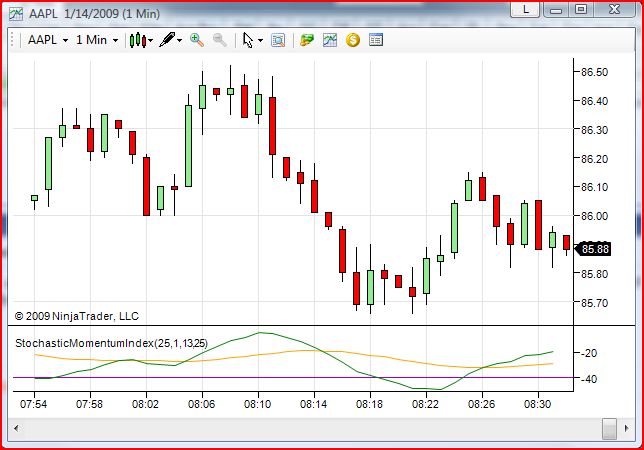
Task: Click the 07:54 time axis label
Action: click(33, 404)
